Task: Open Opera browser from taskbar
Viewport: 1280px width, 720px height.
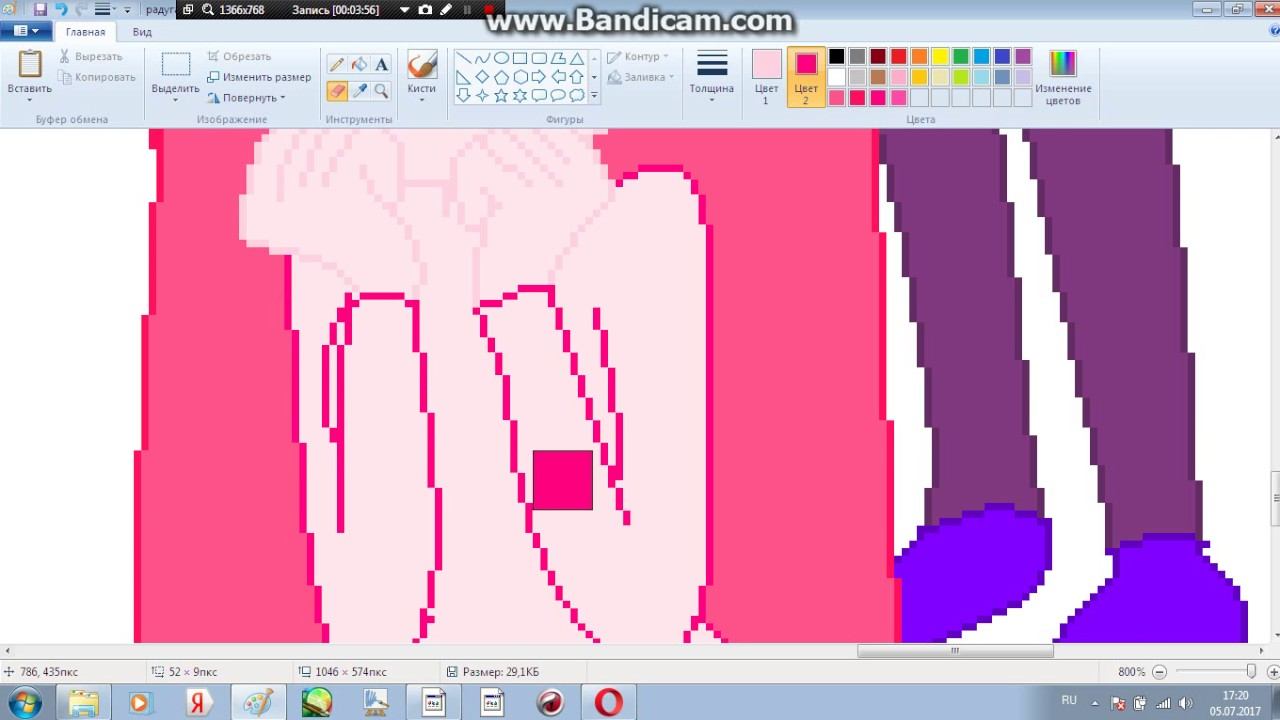Action: (x=608, y=702)
